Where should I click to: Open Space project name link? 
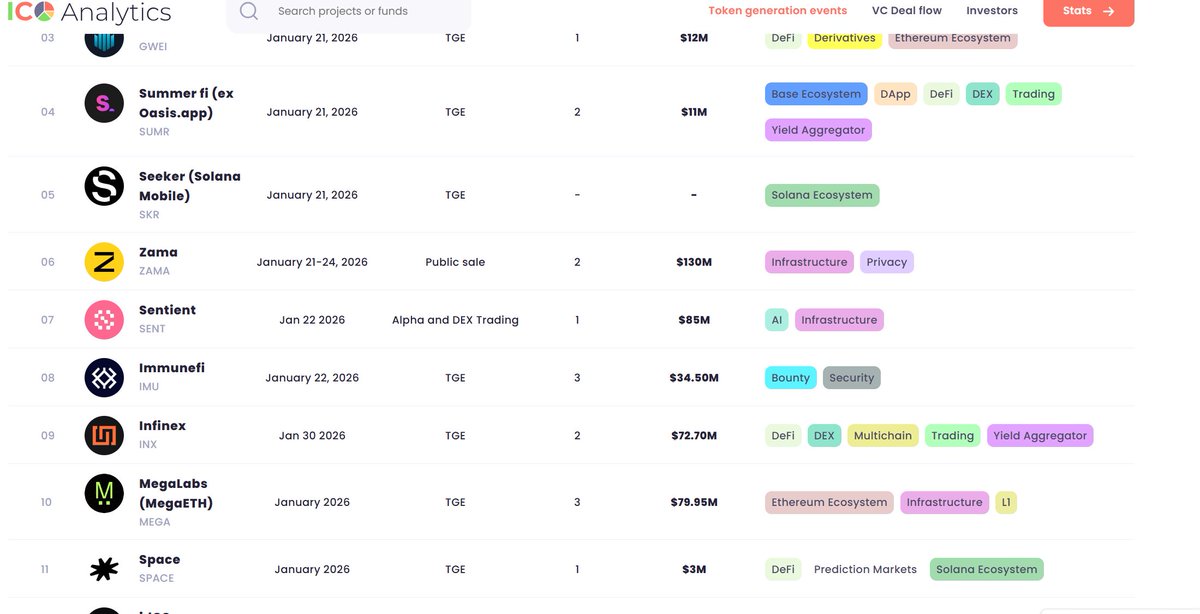[160, 560]
